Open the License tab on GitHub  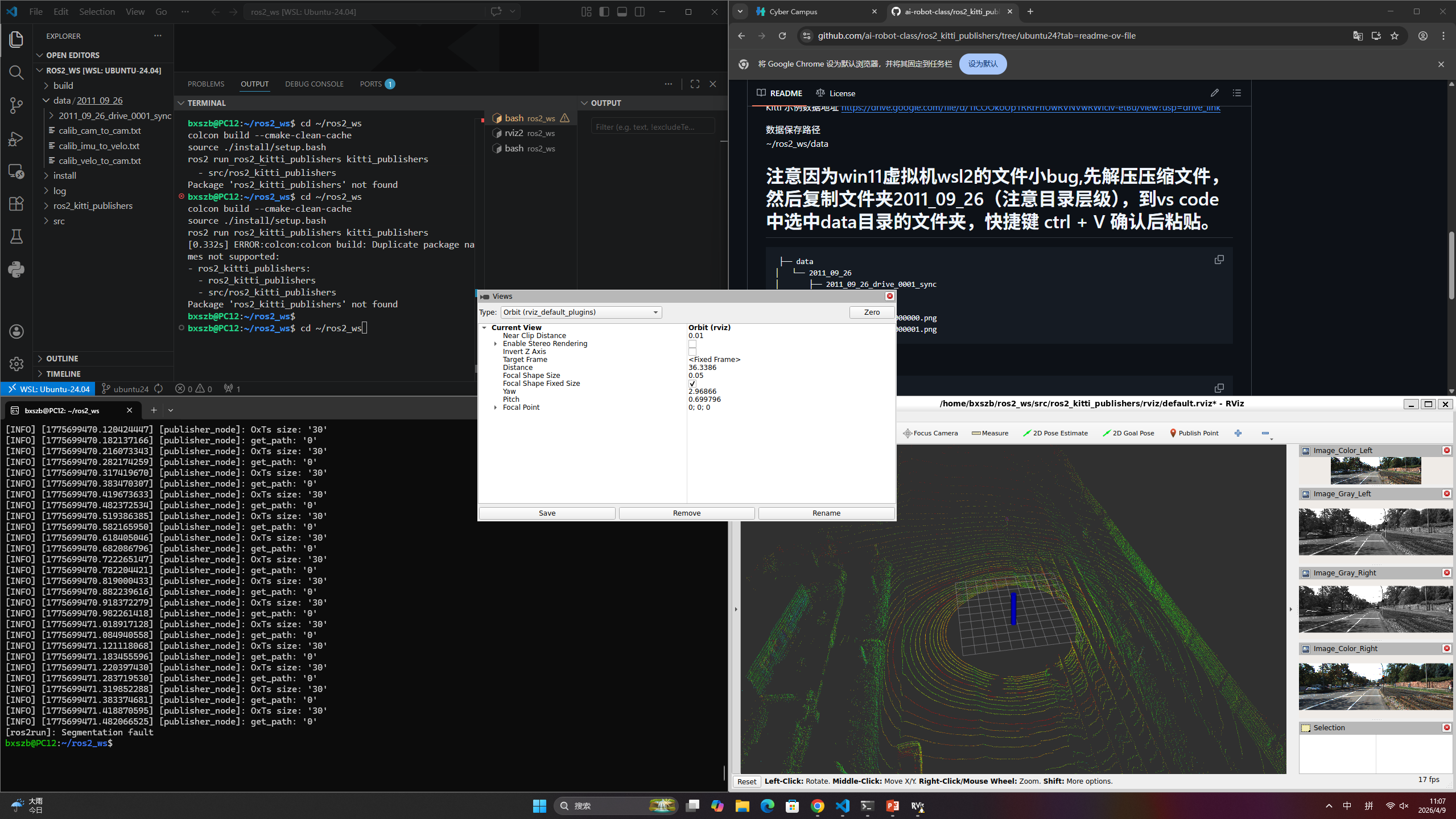point(835,93)
